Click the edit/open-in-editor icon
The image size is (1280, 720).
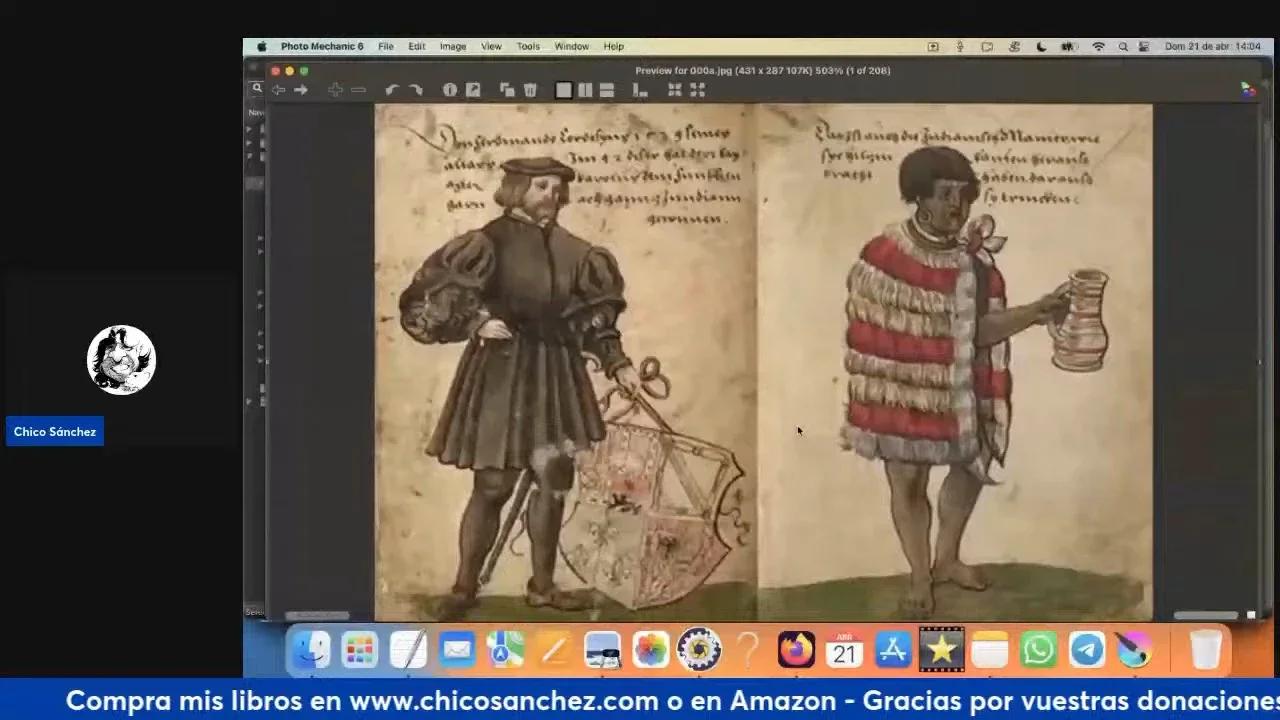pyautogui.click(x=473, y=90)
